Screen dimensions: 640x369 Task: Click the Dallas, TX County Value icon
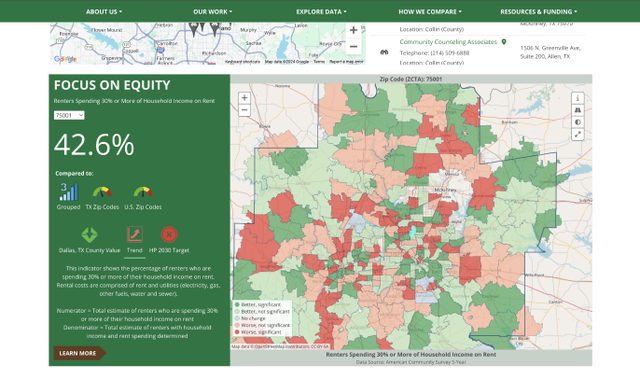click(x=89, y=235)
